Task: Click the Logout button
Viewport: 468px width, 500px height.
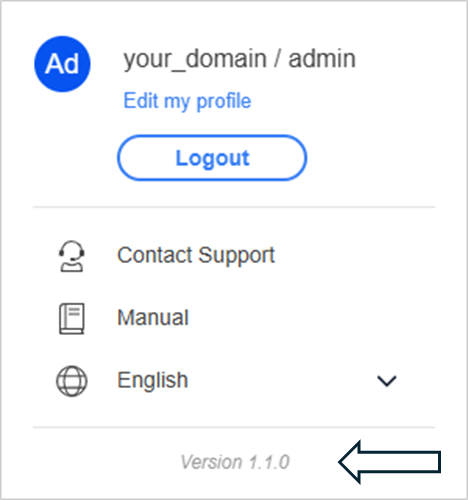Action: [x=212, y=158]
